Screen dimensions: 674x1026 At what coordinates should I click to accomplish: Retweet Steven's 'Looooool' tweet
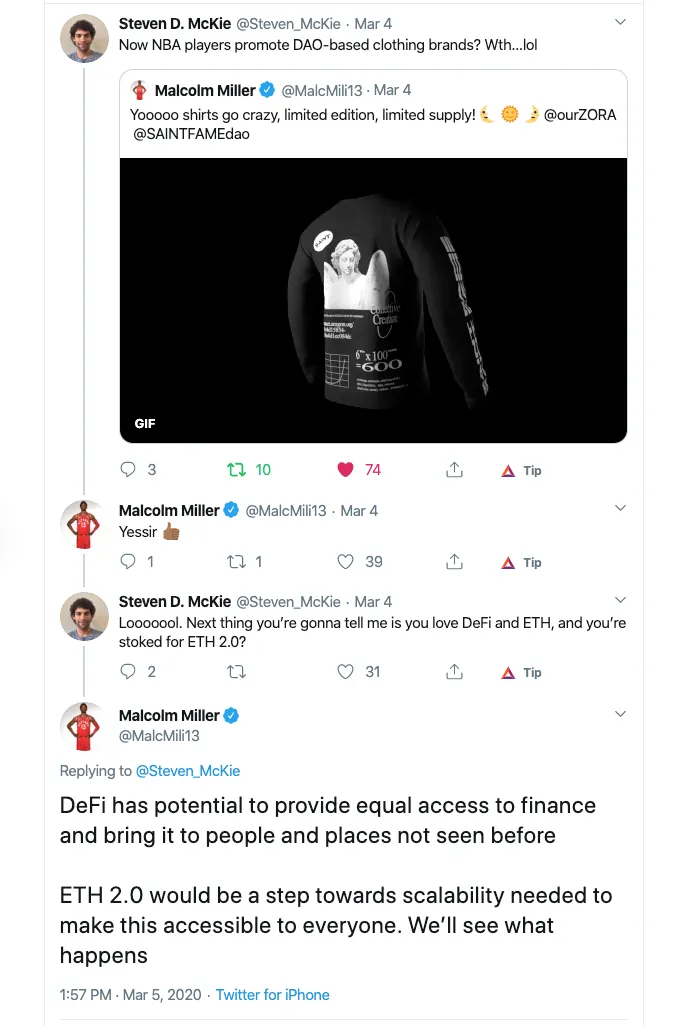click(236, 671)
